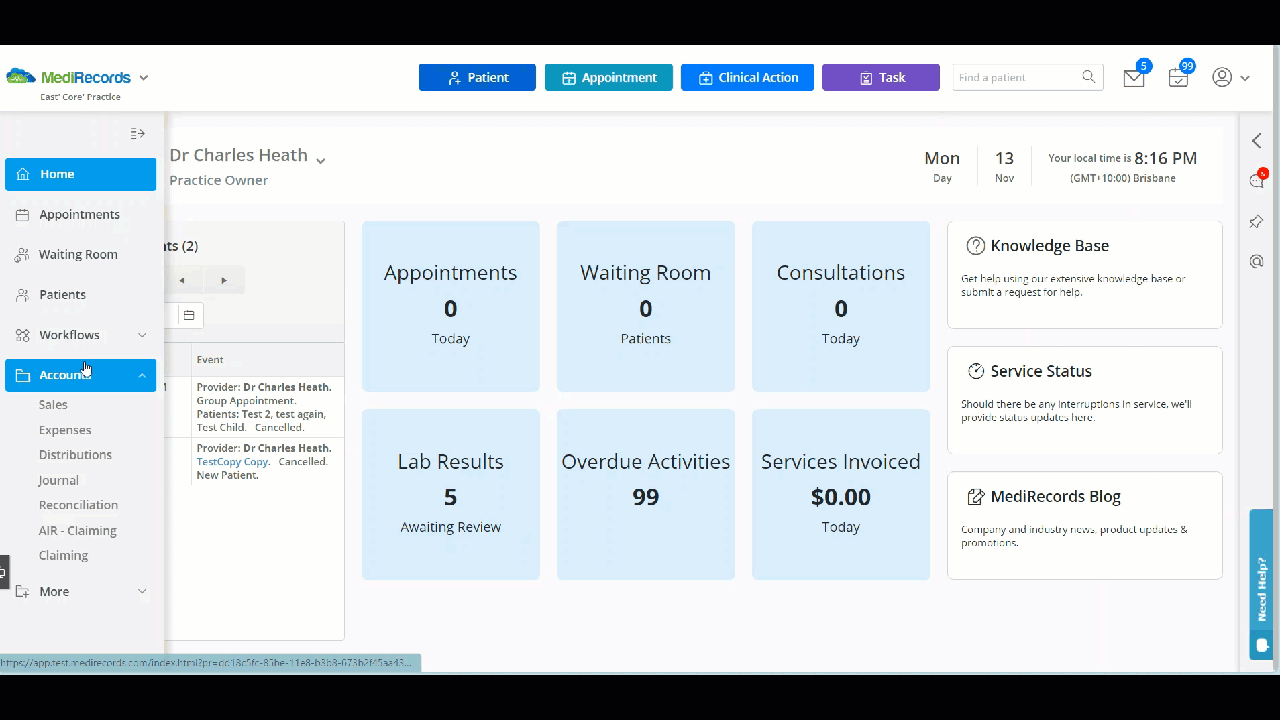1280x720 pixels.
Task: Open Distributions under Accounts
Action: coord(75,454)
